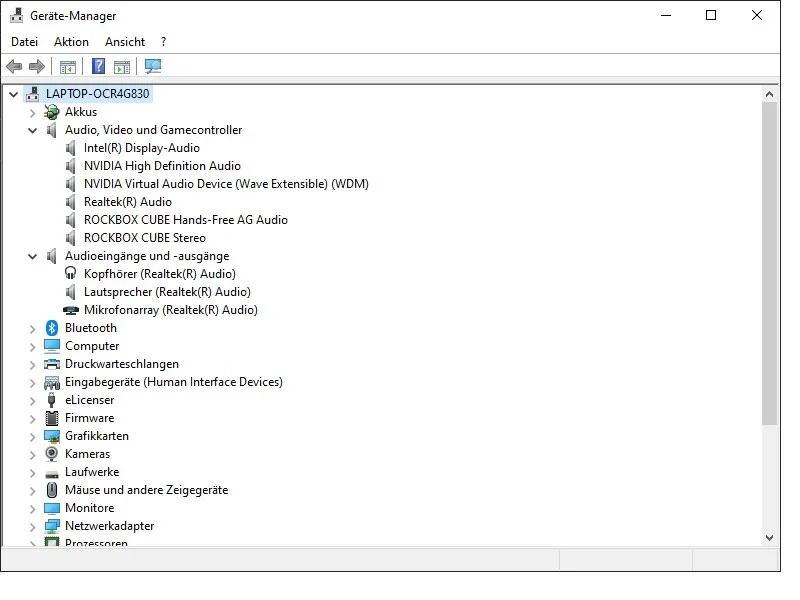800x600 pixels.
Task: Click the eLicenser USB plug icon
Action: click(x=52, y=400)
